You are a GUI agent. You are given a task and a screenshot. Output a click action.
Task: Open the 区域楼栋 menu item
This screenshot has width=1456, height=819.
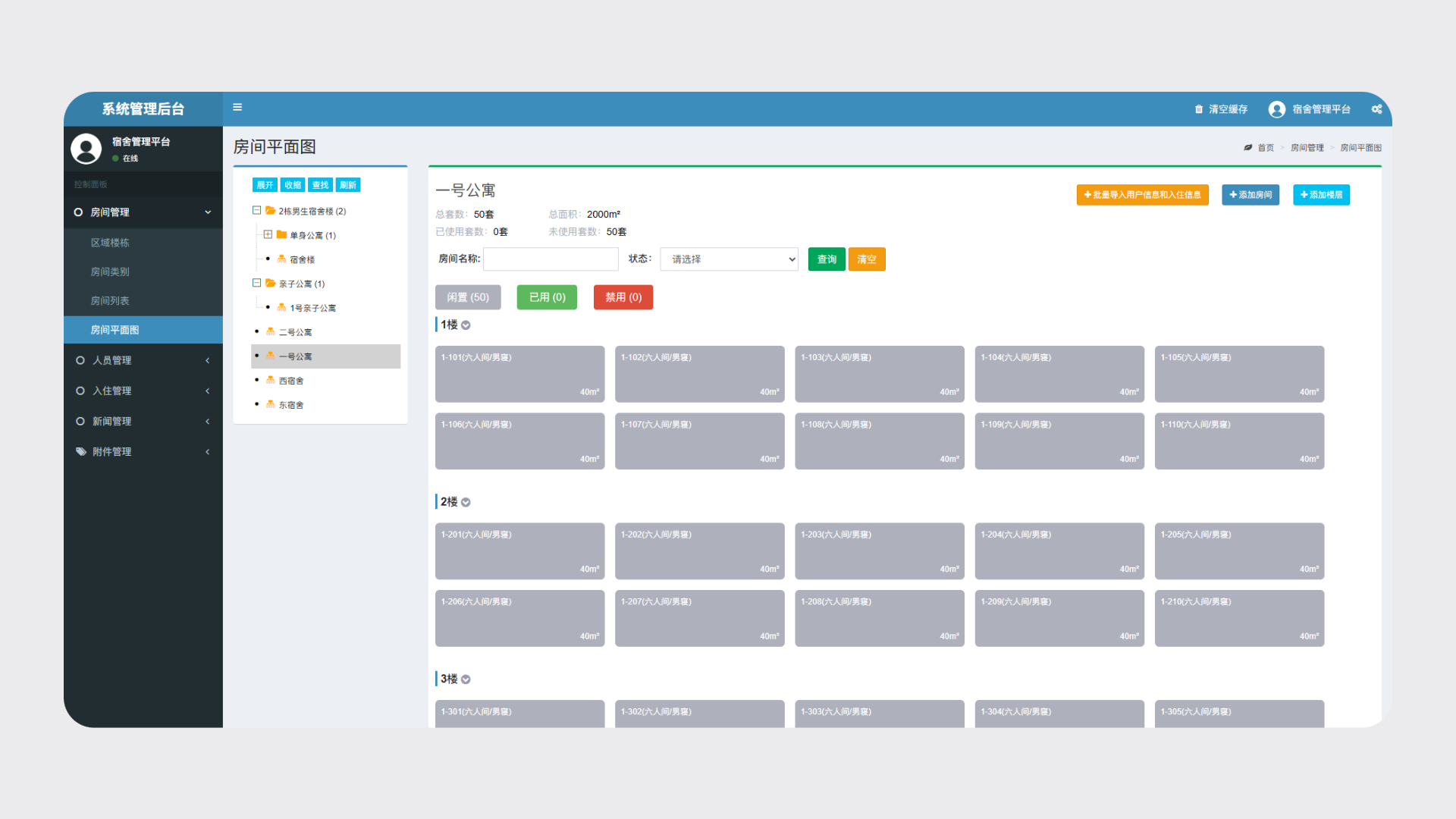coord(110,243)
